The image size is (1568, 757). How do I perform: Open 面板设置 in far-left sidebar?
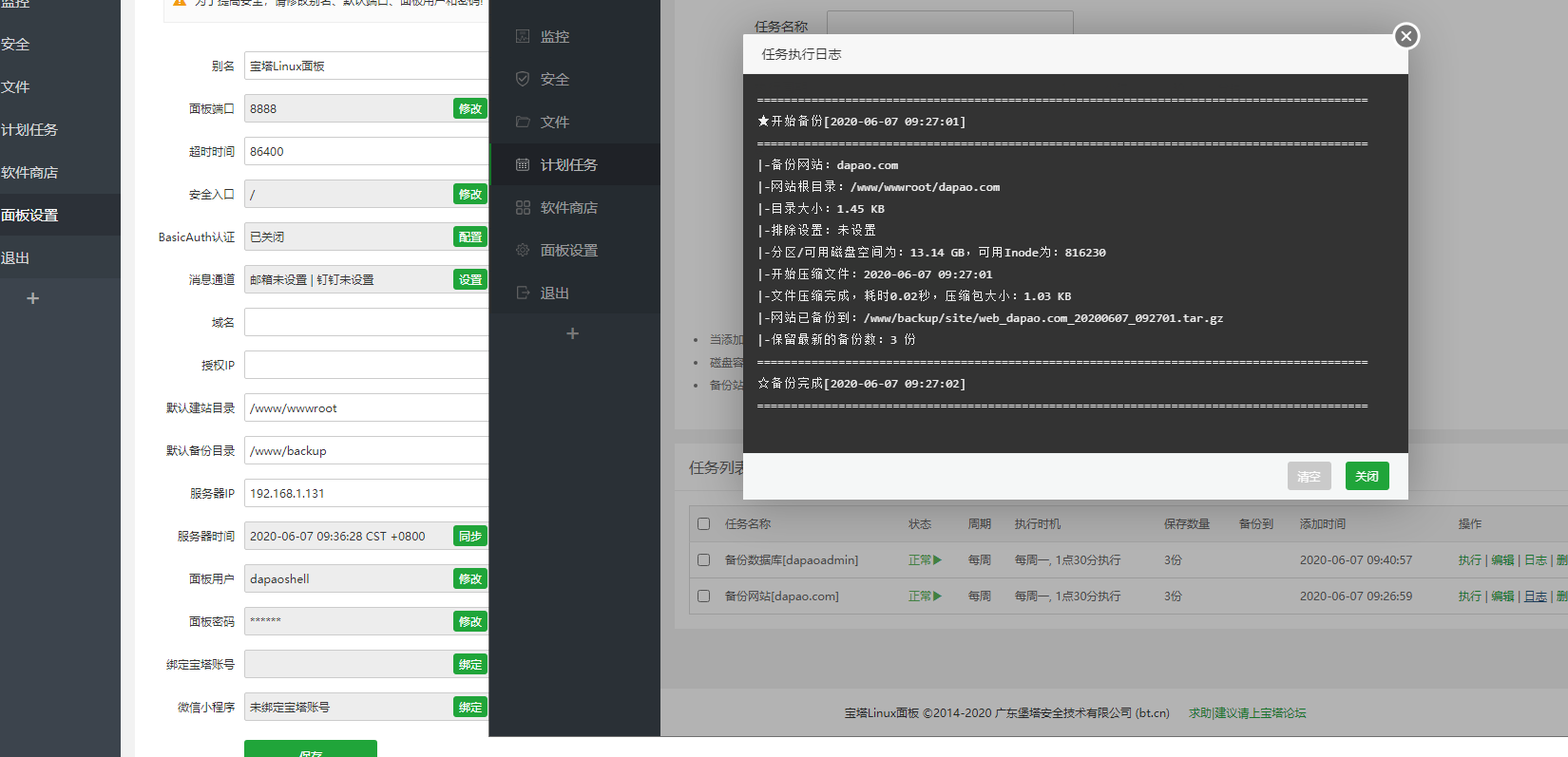[x=29, y=215]
